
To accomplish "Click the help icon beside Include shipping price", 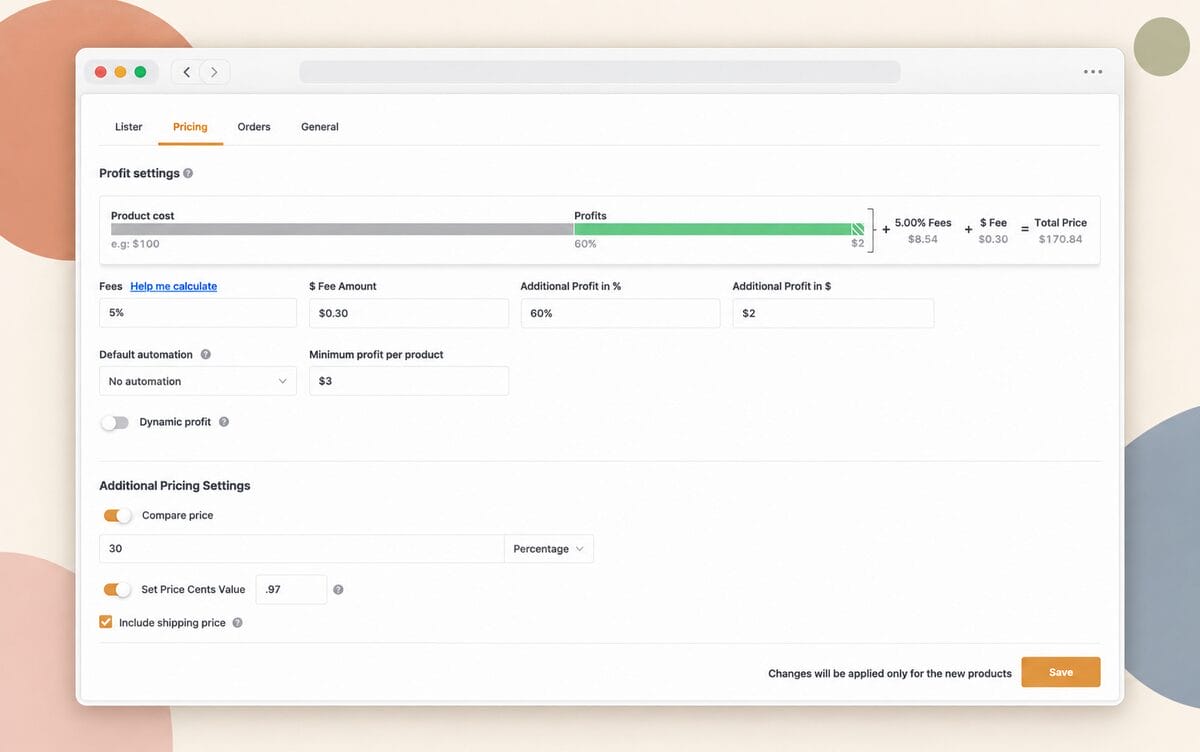I will tap(237, 623).
